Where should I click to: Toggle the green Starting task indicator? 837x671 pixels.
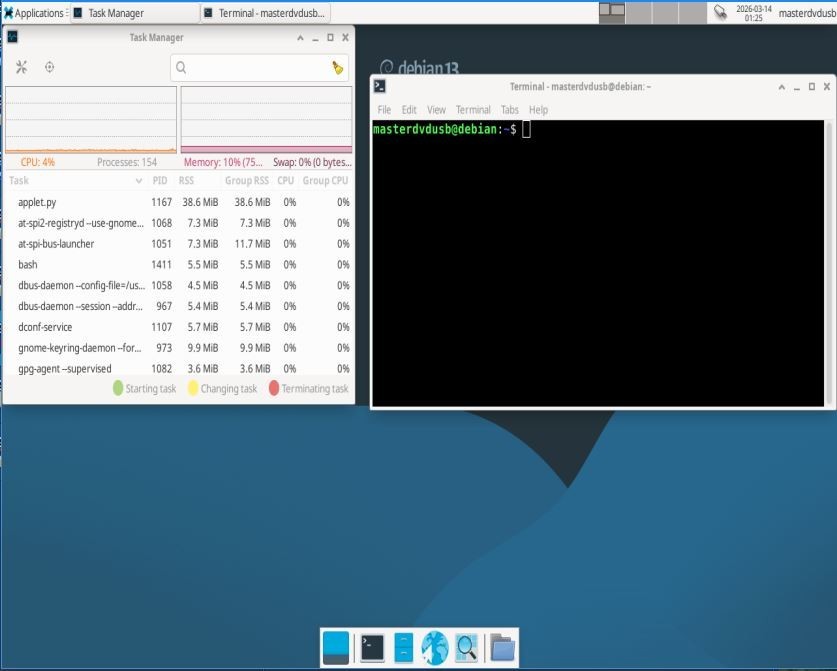118,388
